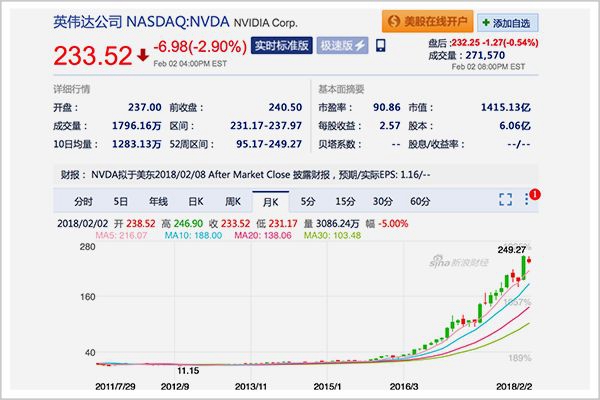Open chart options three-dot menu
This screenshot has width=600, height=400.
click(527, 199)
